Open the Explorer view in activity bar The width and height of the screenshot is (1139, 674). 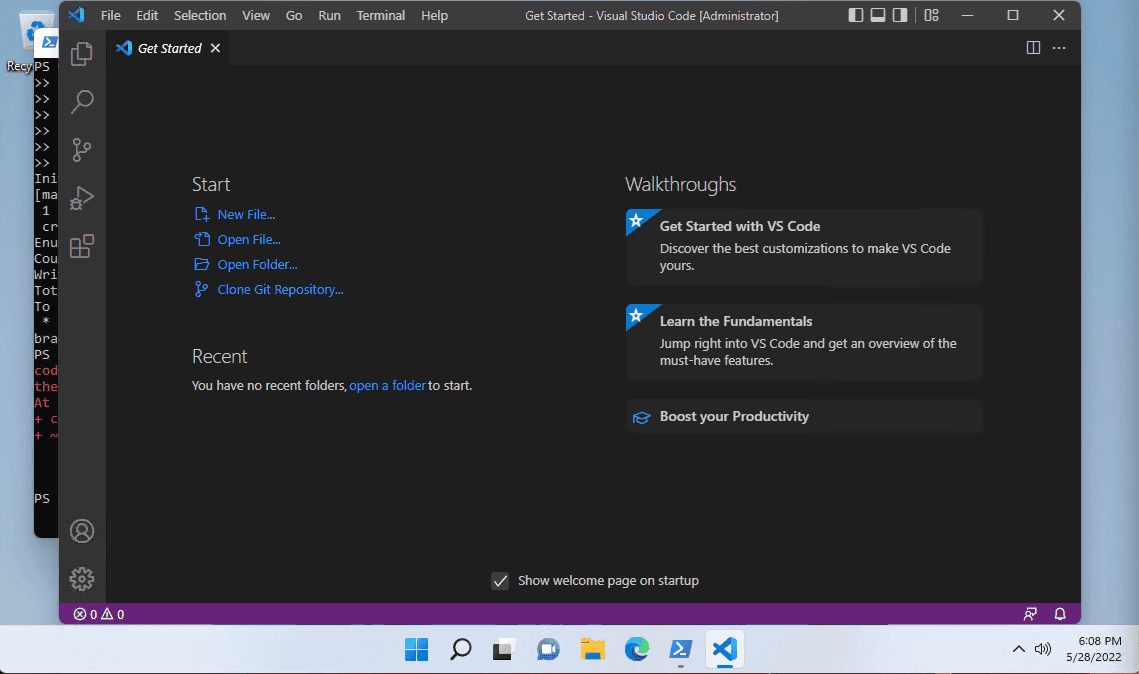coord(82,53)
